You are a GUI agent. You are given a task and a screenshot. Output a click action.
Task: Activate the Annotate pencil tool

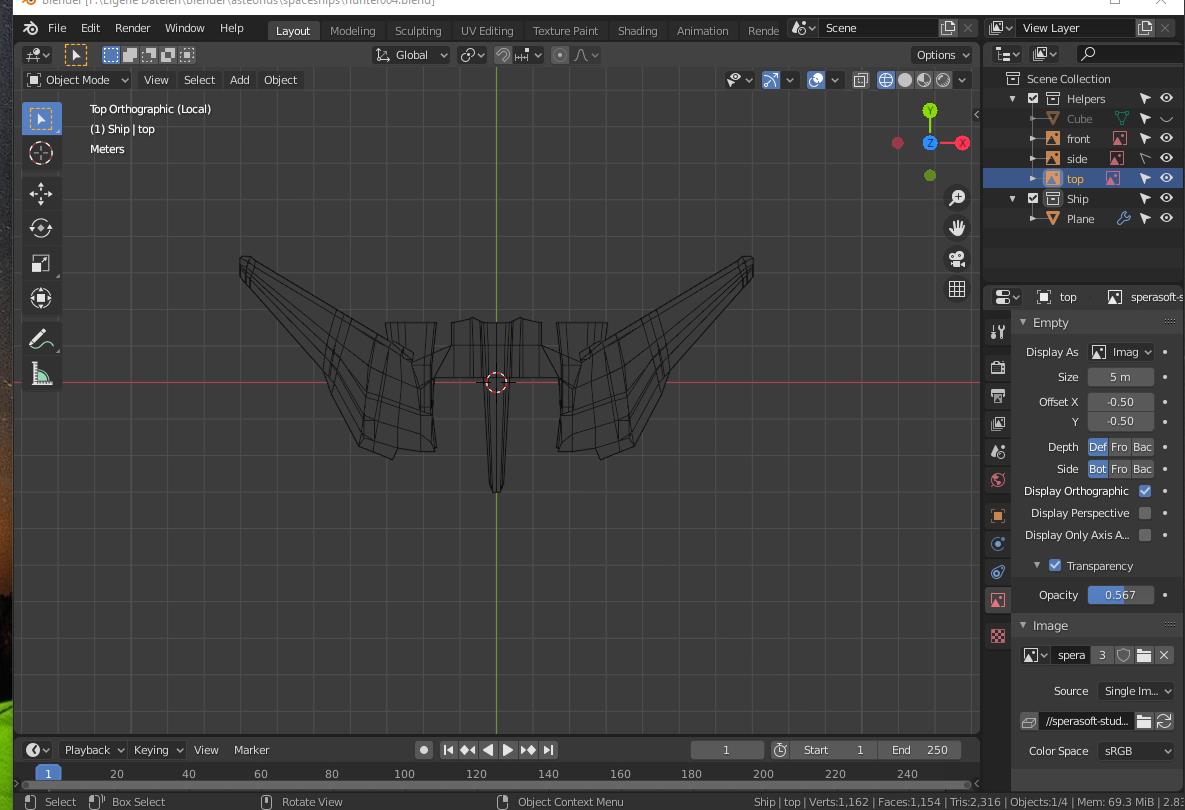coord(41,339)
